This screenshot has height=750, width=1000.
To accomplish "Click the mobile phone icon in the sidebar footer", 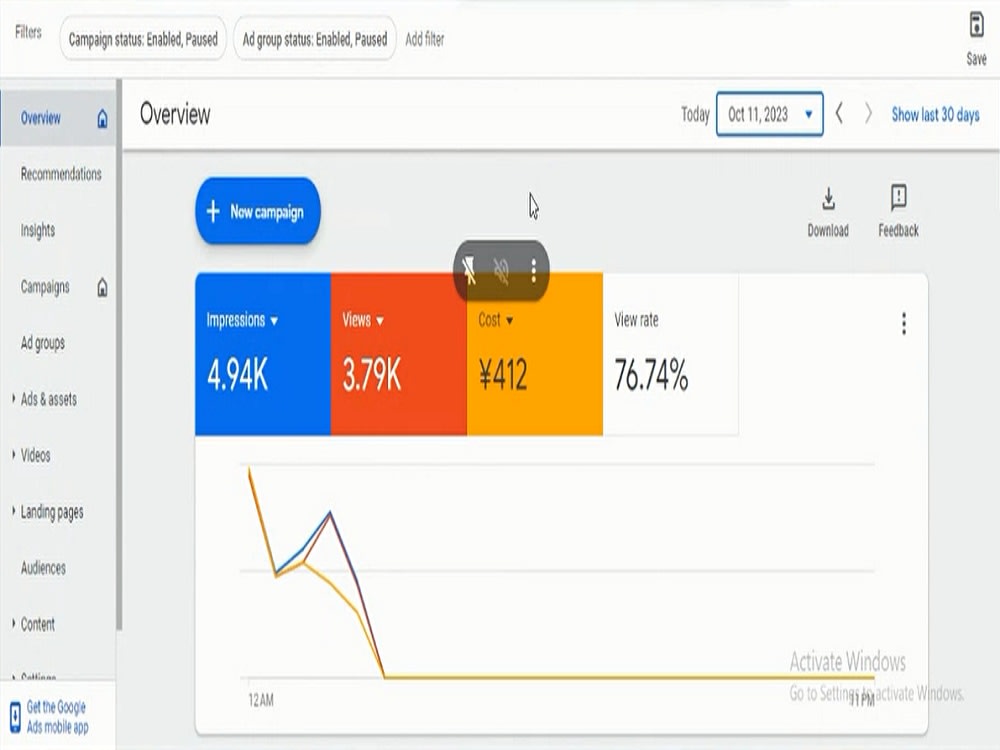I will click(15, 717).
